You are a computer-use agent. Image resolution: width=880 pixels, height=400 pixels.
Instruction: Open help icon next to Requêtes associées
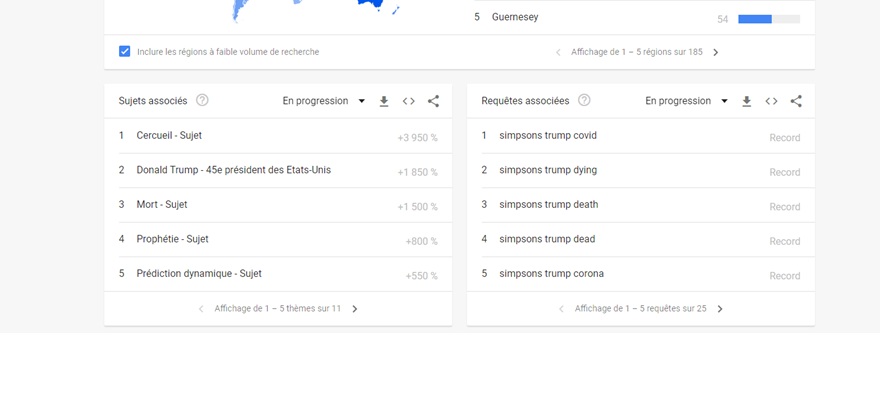tap(584, 100)
